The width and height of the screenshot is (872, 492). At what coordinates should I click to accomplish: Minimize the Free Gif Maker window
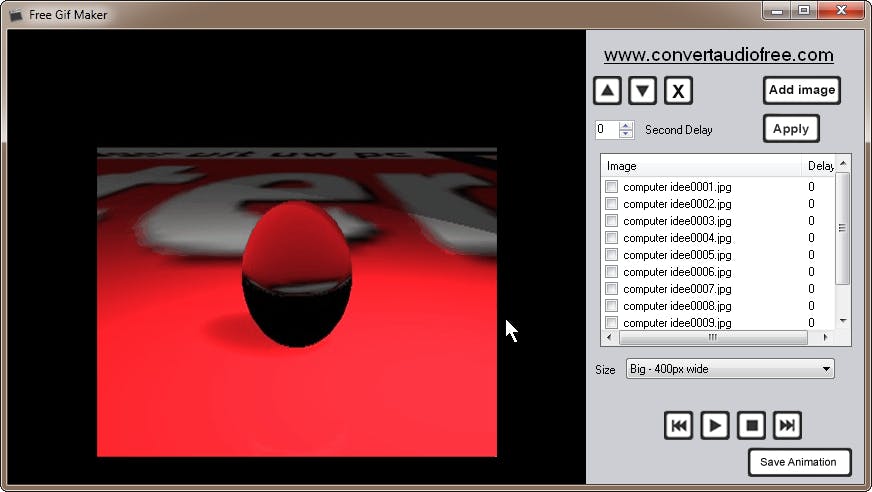coord(777,11)
